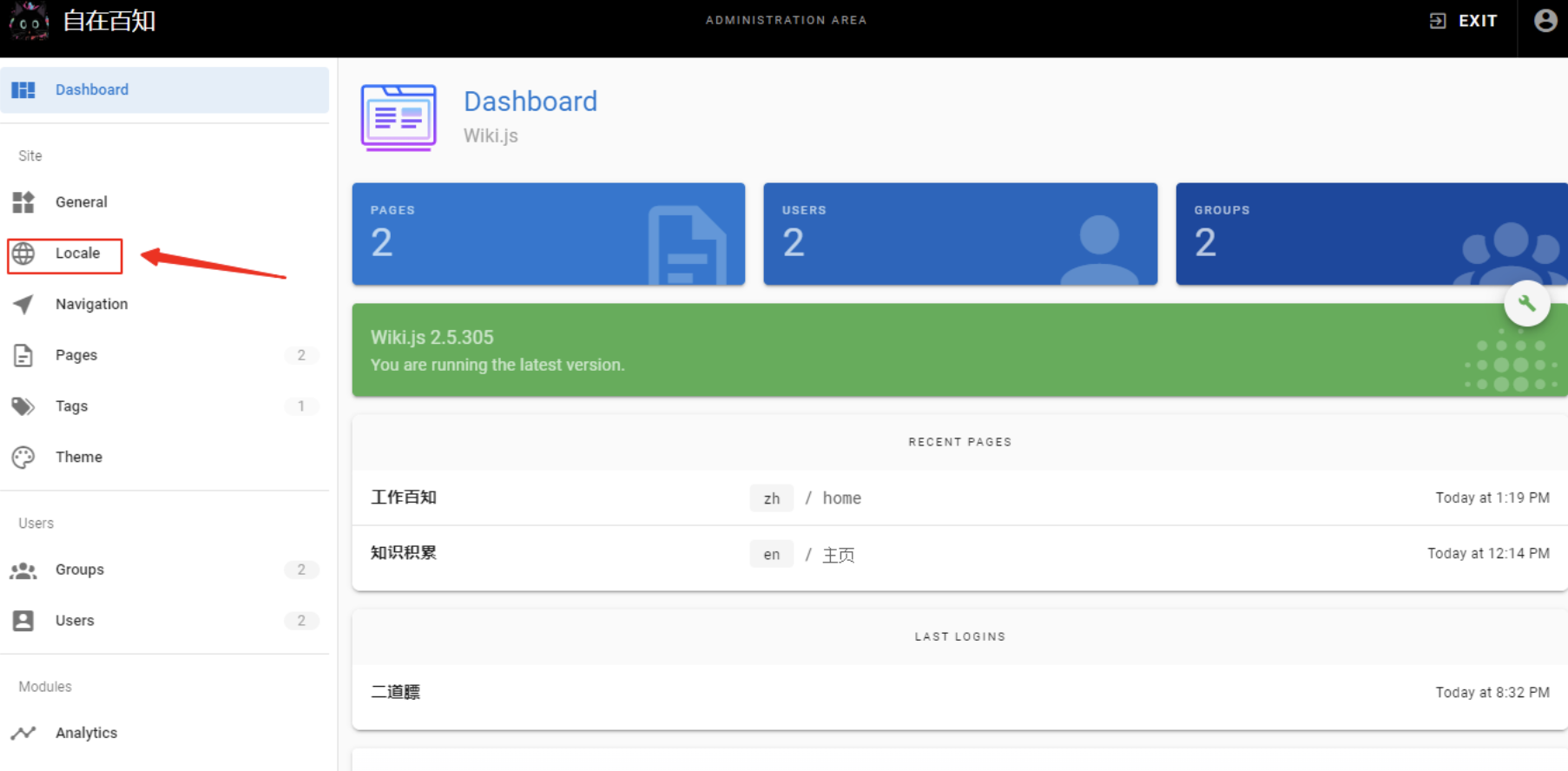Click the Locale globe icon

pyautogui.click(x=23, y=254)
